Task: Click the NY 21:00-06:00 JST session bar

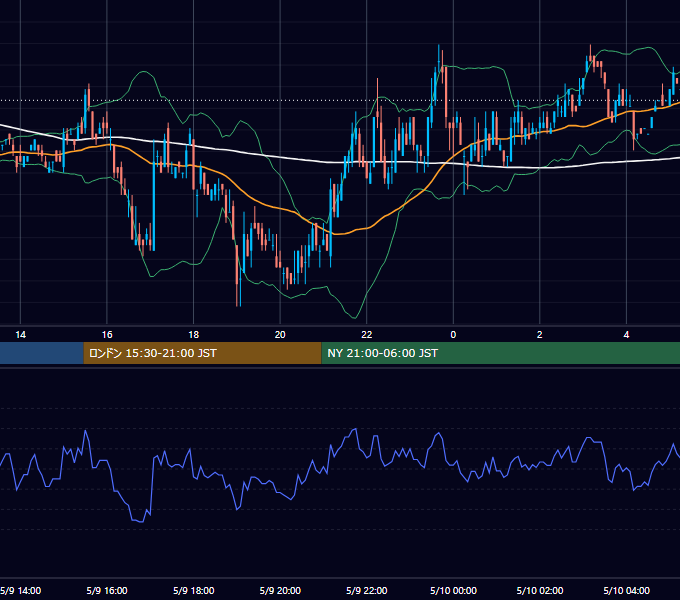Action: [500, 353]
